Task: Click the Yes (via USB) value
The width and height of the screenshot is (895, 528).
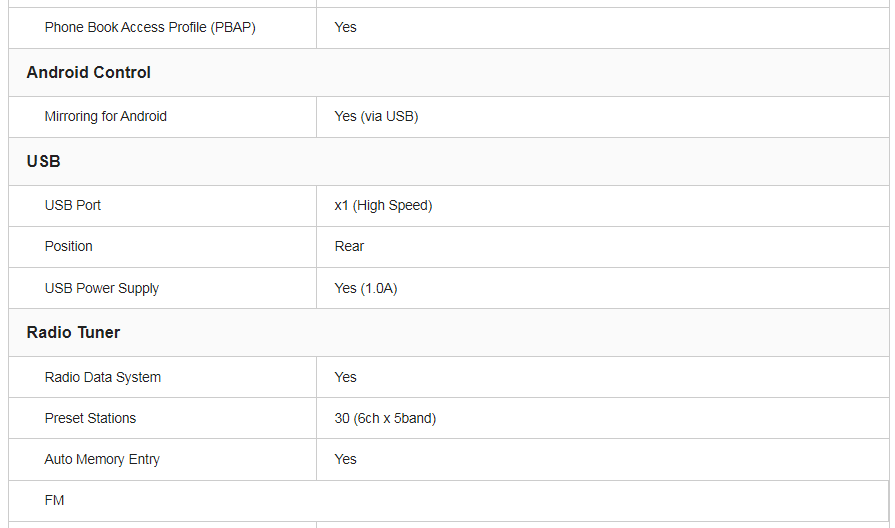Action: pos(376,116)
